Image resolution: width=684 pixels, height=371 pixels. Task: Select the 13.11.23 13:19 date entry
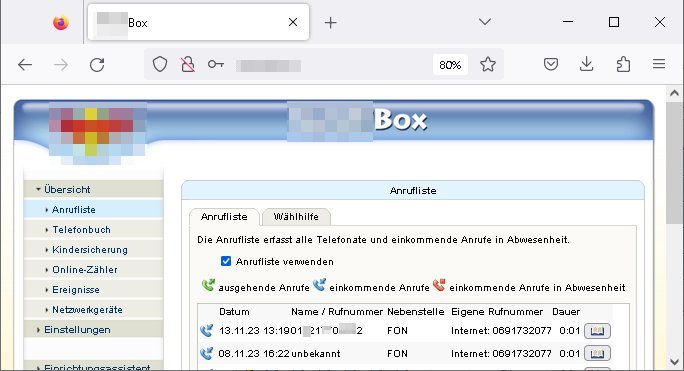(255, 331)
